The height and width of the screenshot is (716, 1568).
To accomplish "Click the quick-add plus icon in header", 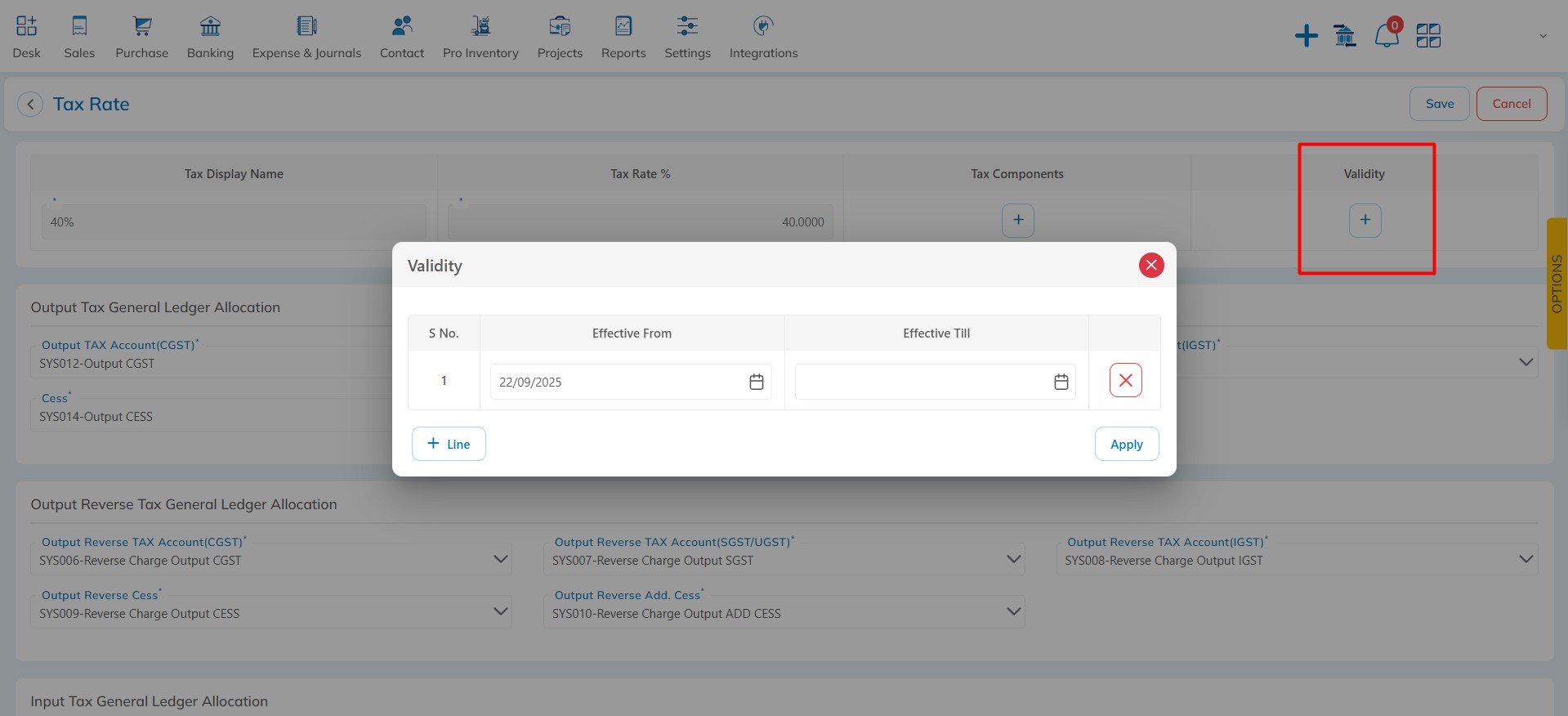I will pos(1306,36).
